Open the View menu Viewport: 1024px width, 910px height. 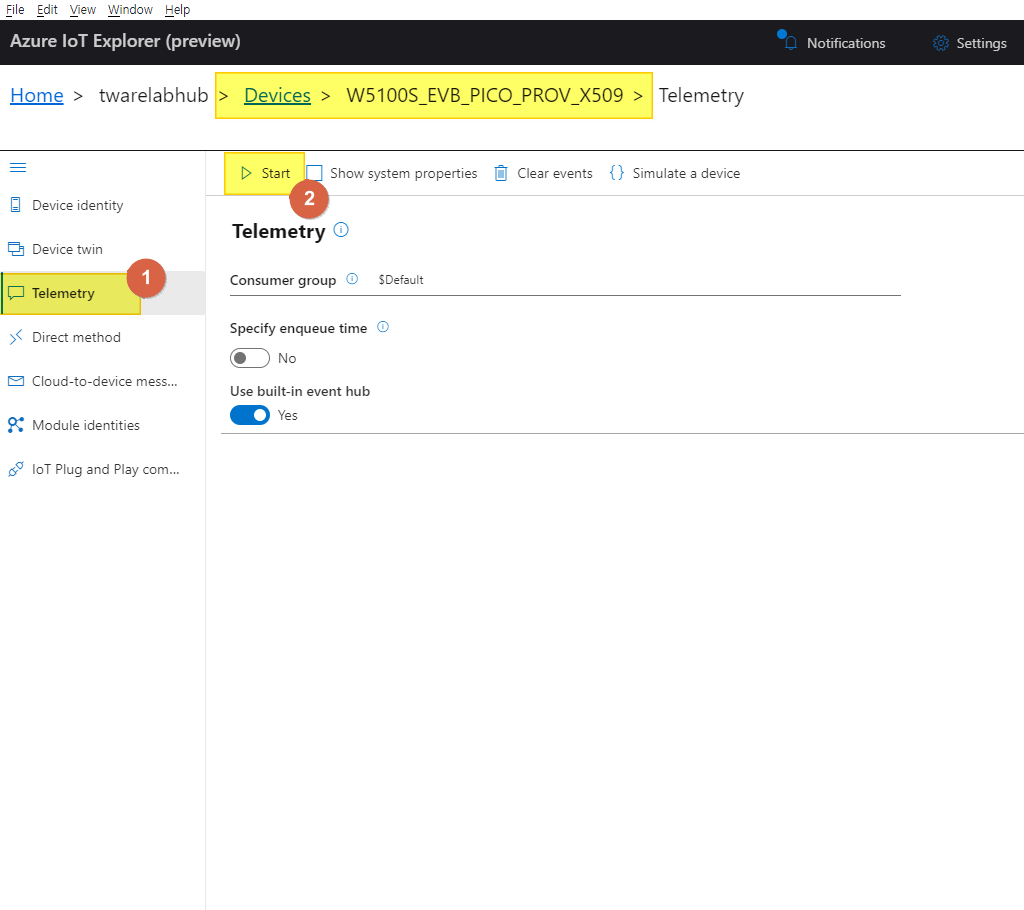[82, 9]
